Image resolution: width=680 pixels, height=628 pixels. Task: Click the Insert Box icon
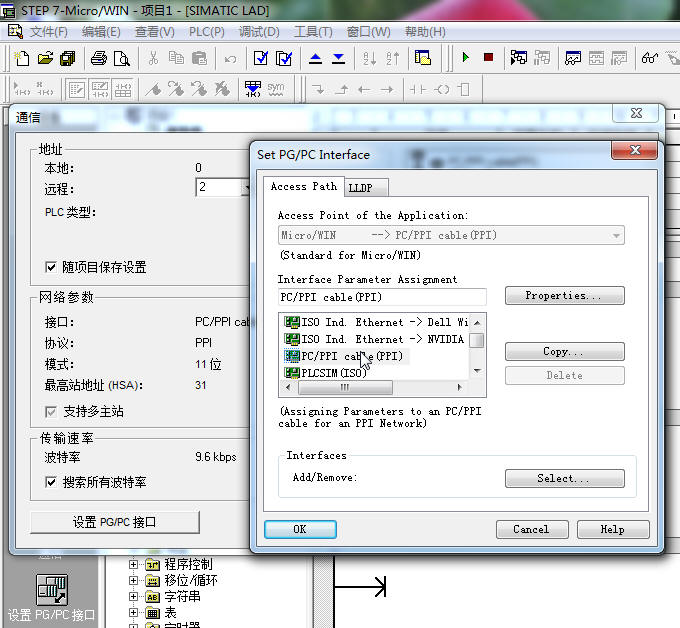(464, 90)
